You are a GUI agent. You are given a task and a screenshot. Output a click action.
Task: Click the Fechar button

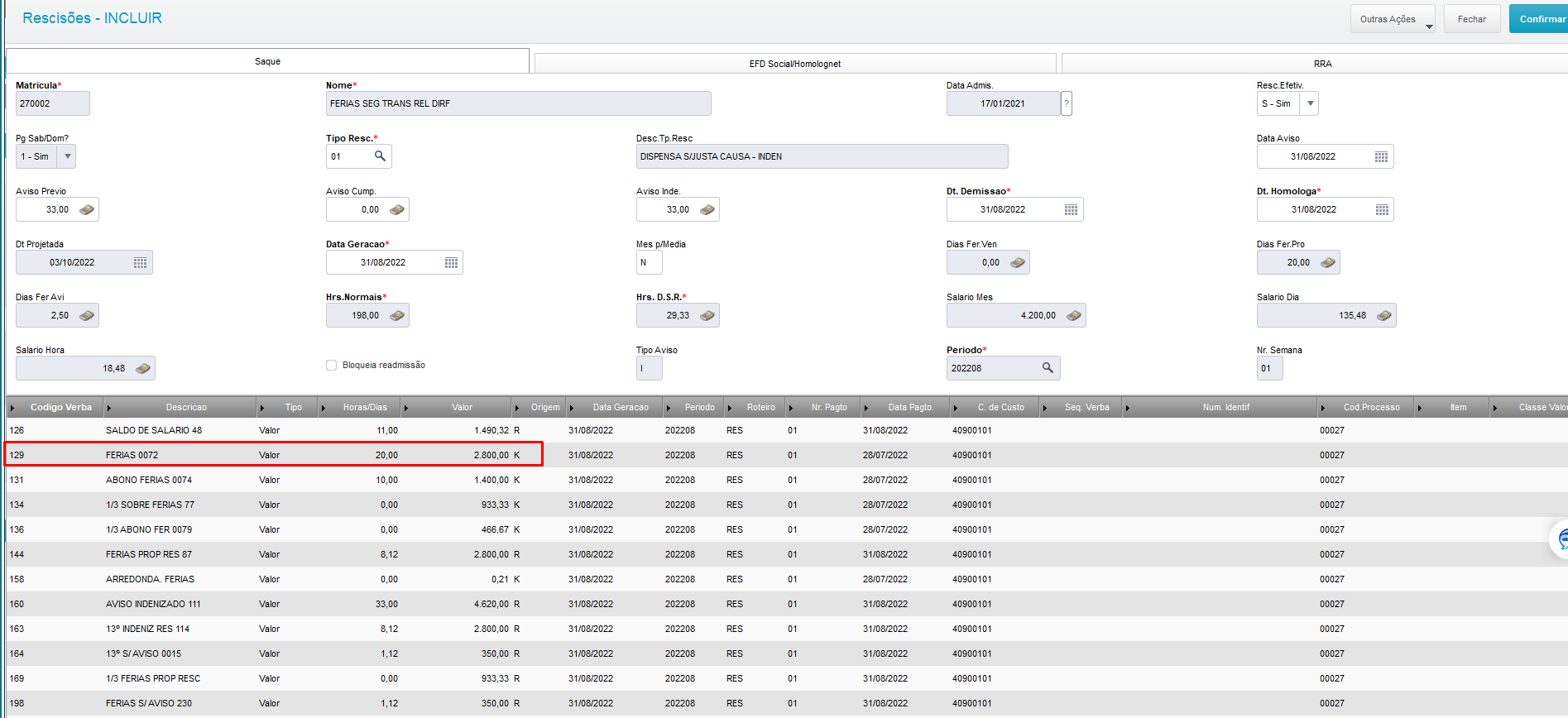click(1472, 19)
